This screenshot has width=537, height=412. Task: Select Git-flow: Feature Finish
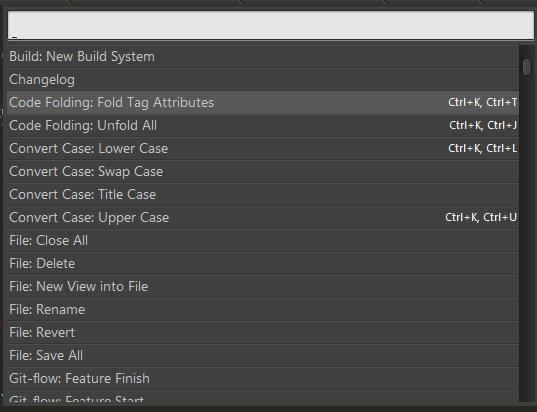tap(263, 378)
